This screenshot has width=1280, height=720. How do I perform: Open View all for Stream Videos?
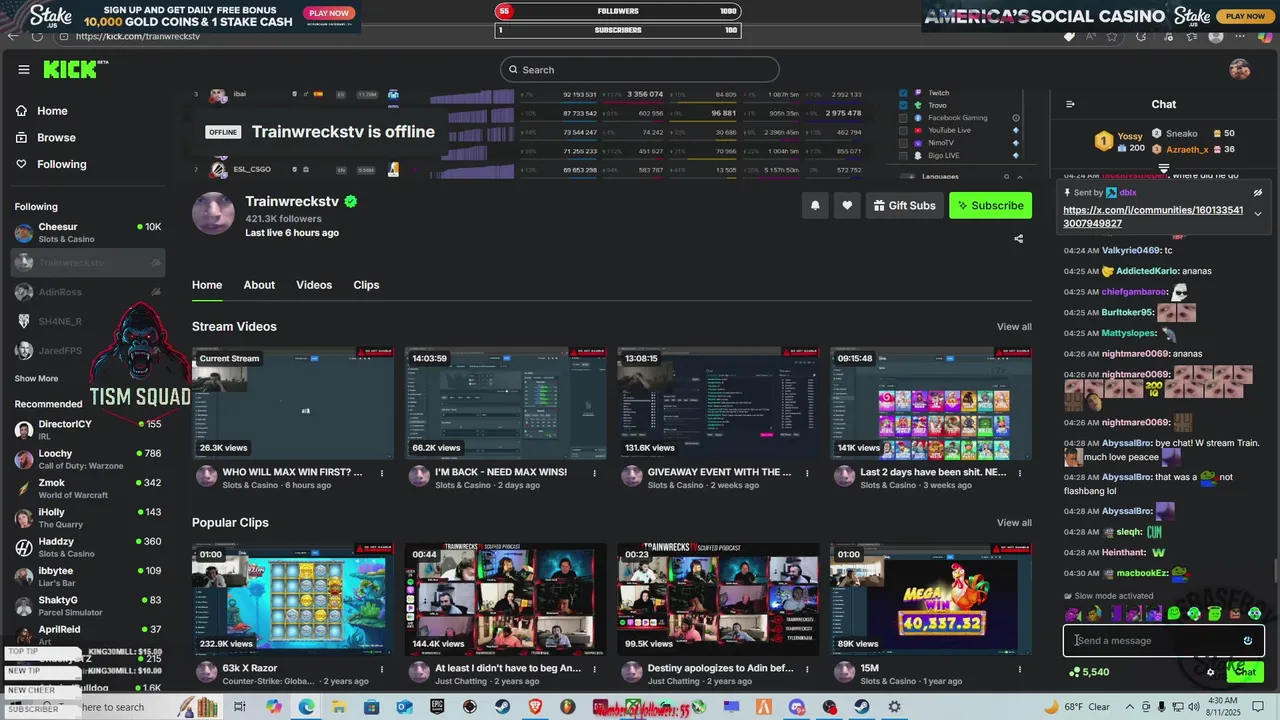point(1014,327)
